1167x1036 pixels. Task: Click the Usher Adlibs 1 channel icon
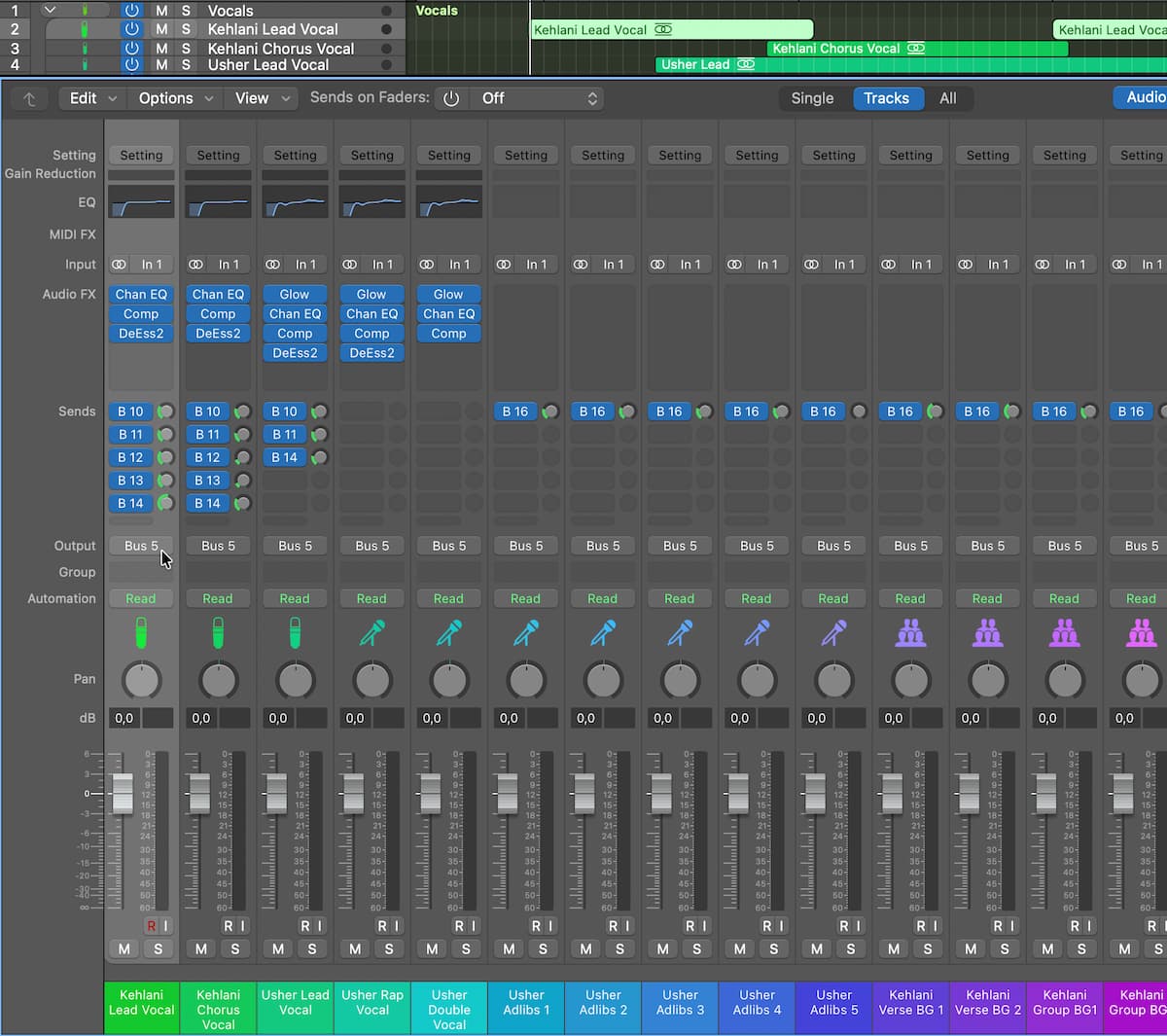pyautogui.click(x=526, y=633)
